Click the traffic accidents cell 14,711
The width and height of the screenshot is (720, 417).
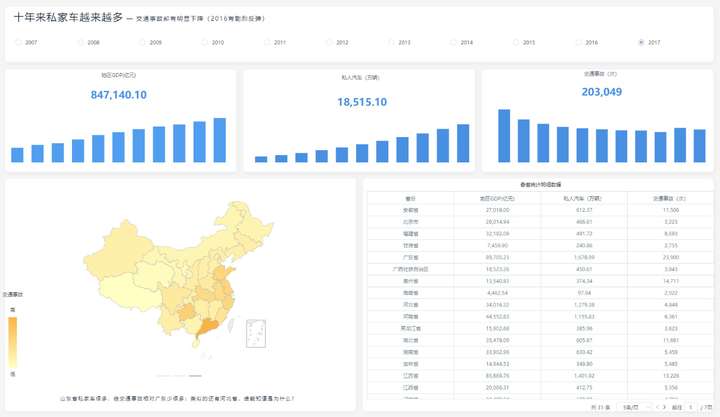(x=670, y=281)
